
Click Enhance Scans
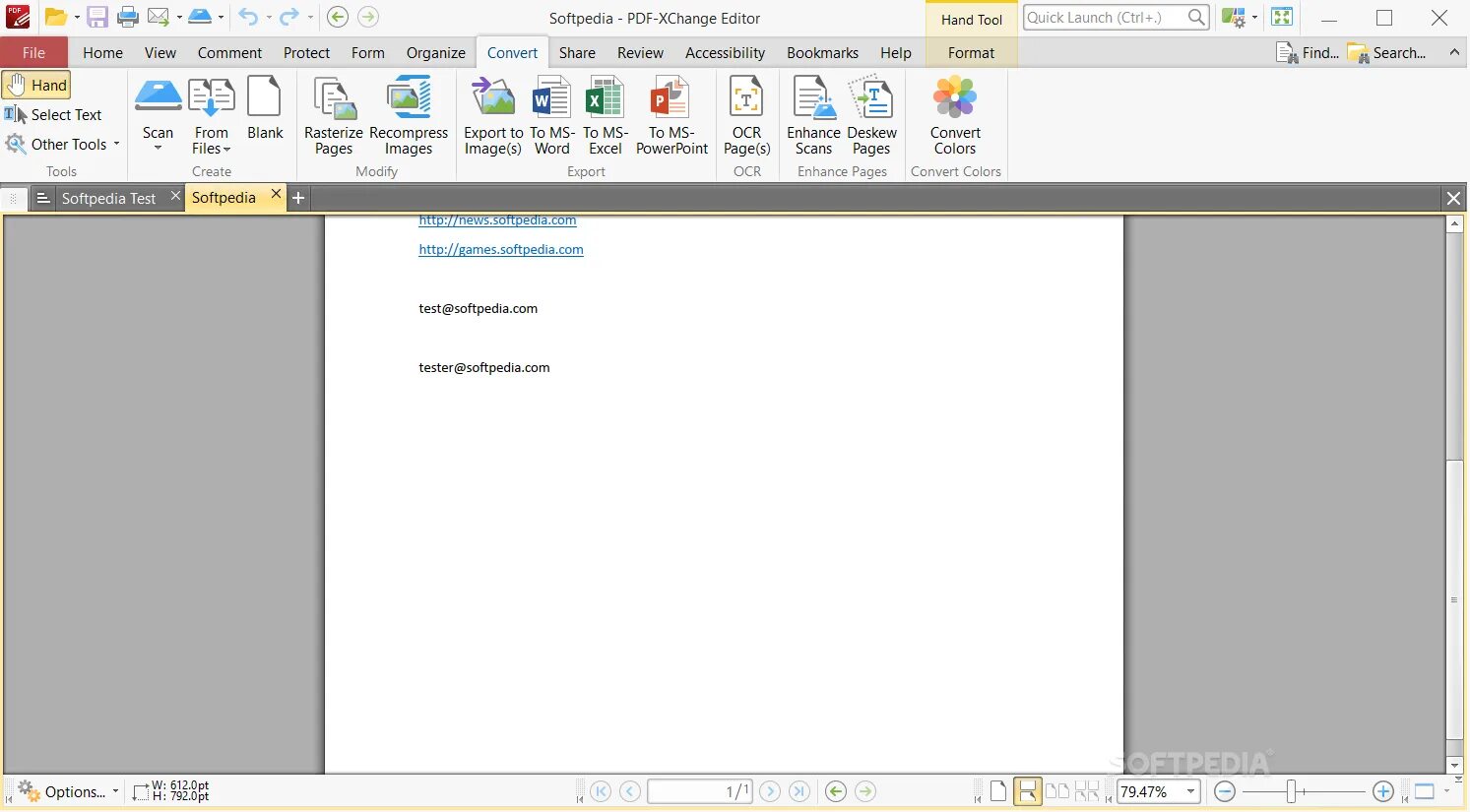click(x=813, y=116)
